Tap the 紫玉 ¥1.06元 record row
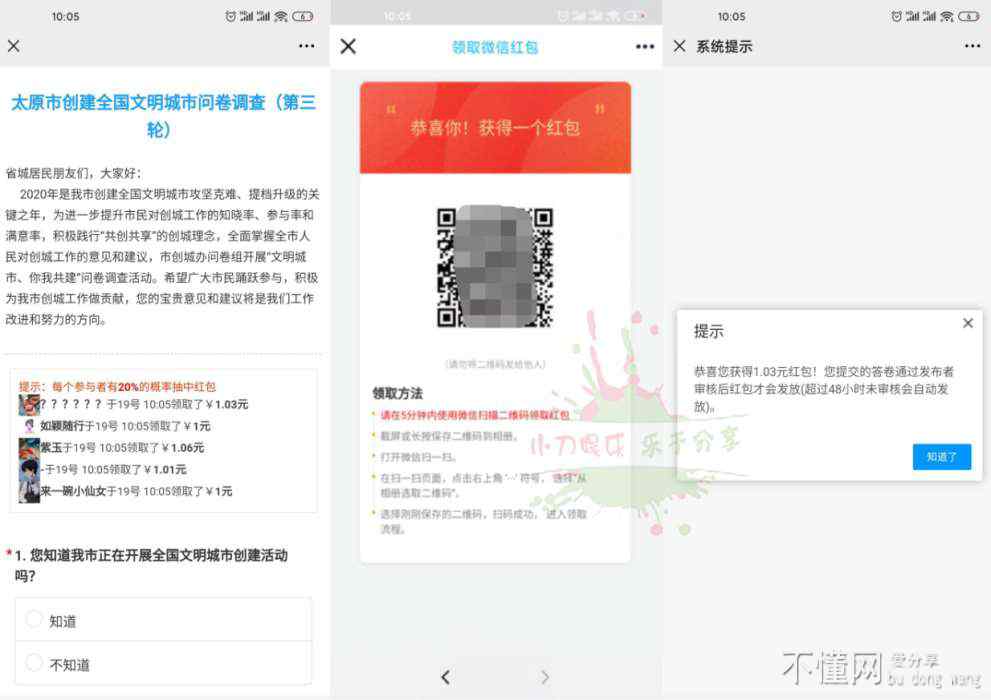Viewport: 991px width, 700px height. [x=111, y=448]
